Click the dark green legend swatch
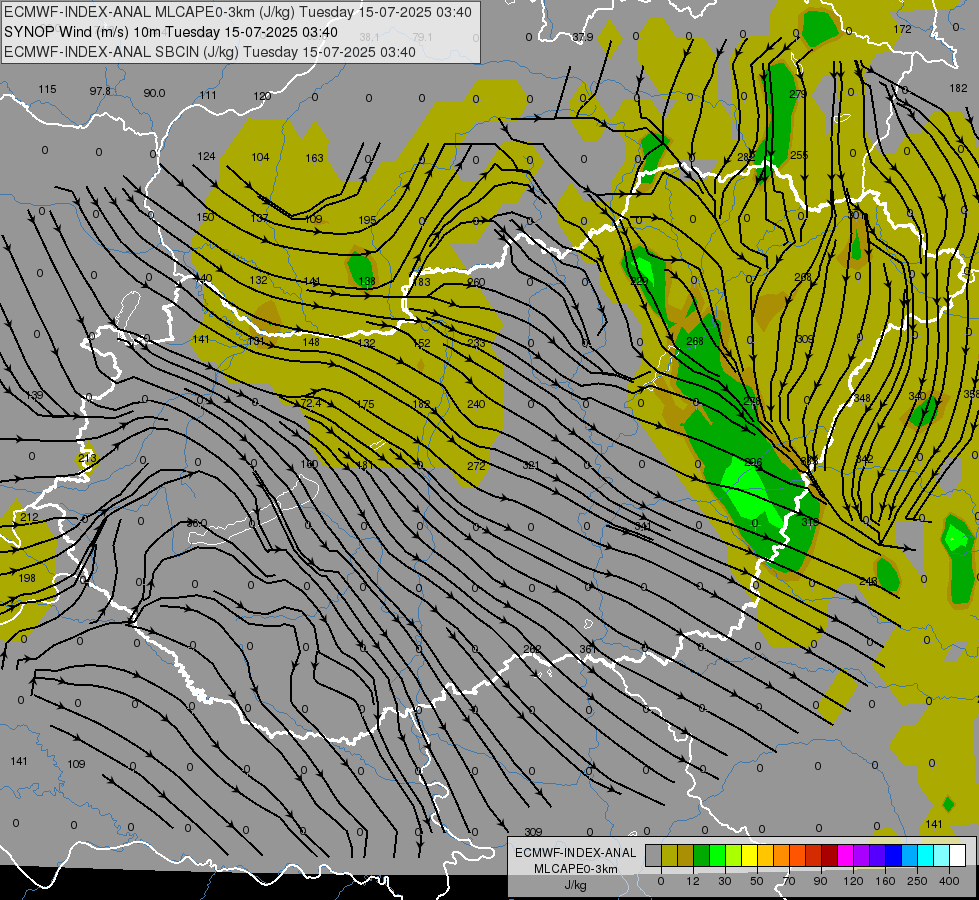Screen dimensions: 979x900 [702, 855]
